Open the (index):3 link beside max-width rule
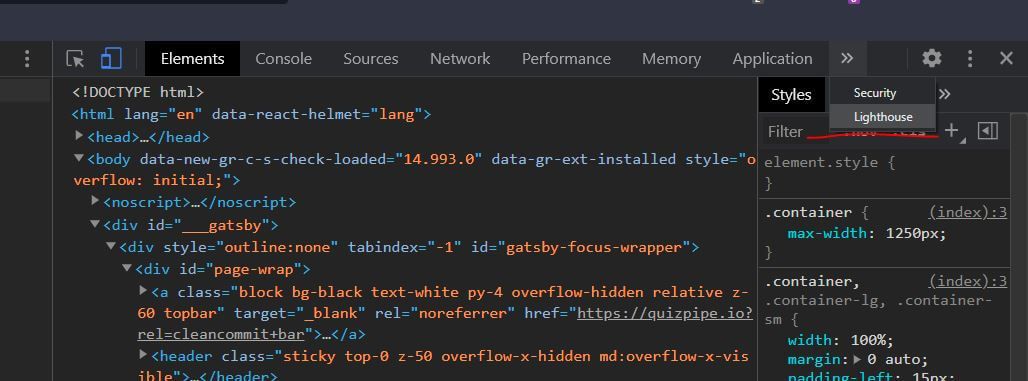Viewport: 1028px width, 381px height. (968, 212)
